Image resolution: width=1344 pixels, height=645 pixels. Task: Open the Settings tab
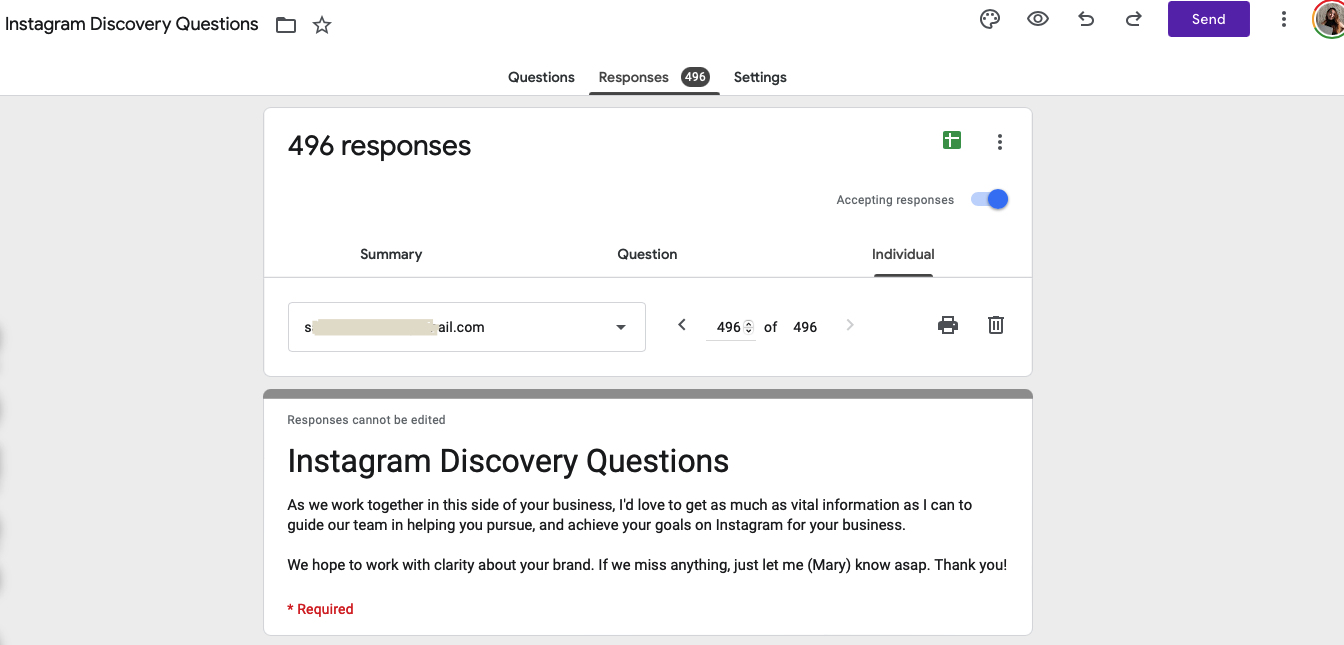pos(760,77)
